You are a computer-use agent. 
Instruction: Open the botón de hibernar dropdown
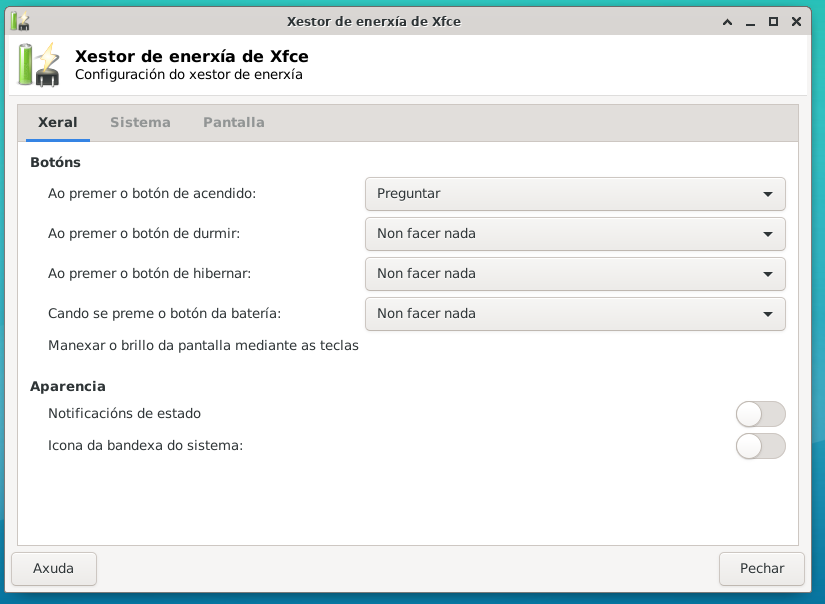tap(575, 274)
